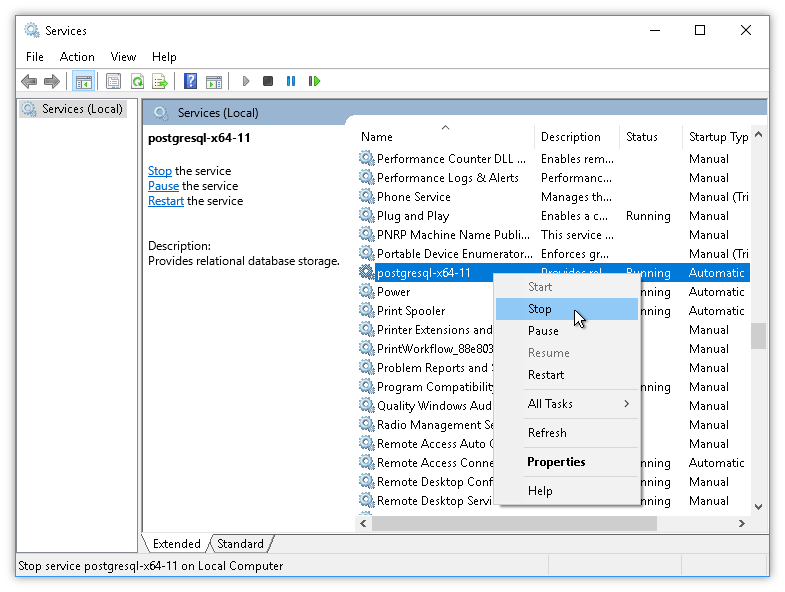The width and height of the screenshot is (785, 592).
Task: Select the Remote Desktop Configuration service row
Action: coord(554,482)
